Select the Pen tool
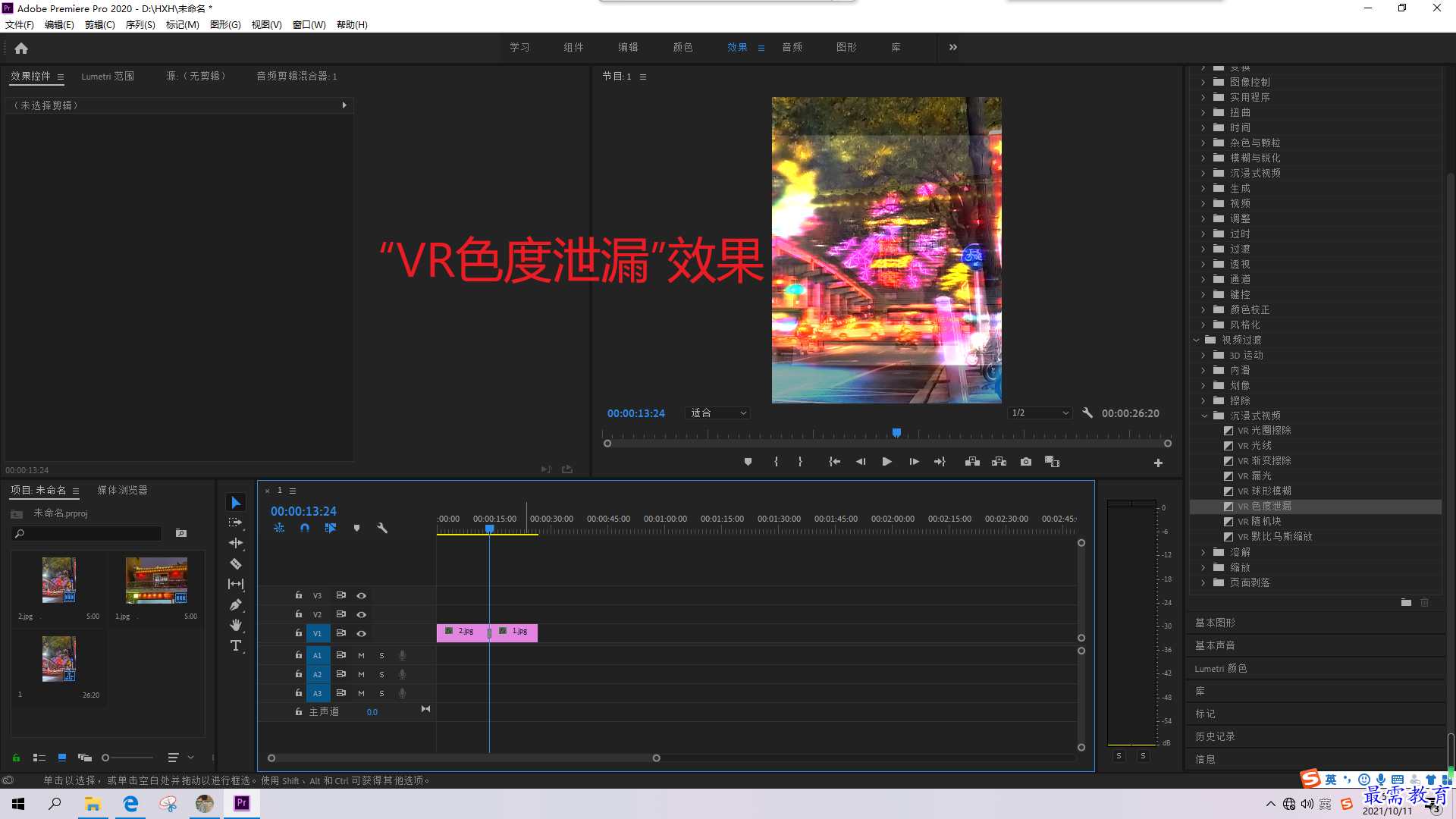1456x819 pixels. coord(236,604)
